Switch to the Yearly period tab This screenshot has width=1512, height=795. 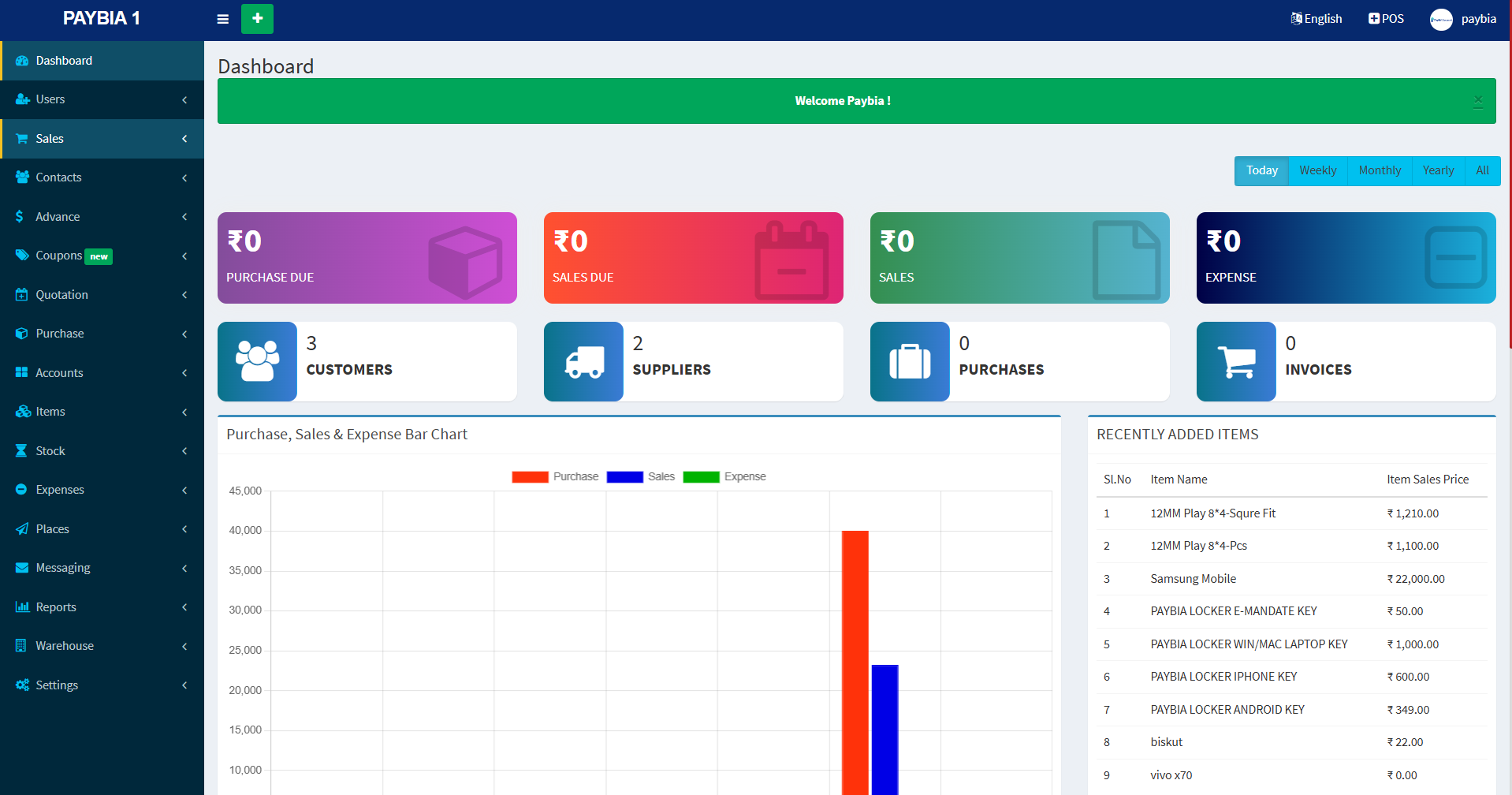pos(1438,170)
